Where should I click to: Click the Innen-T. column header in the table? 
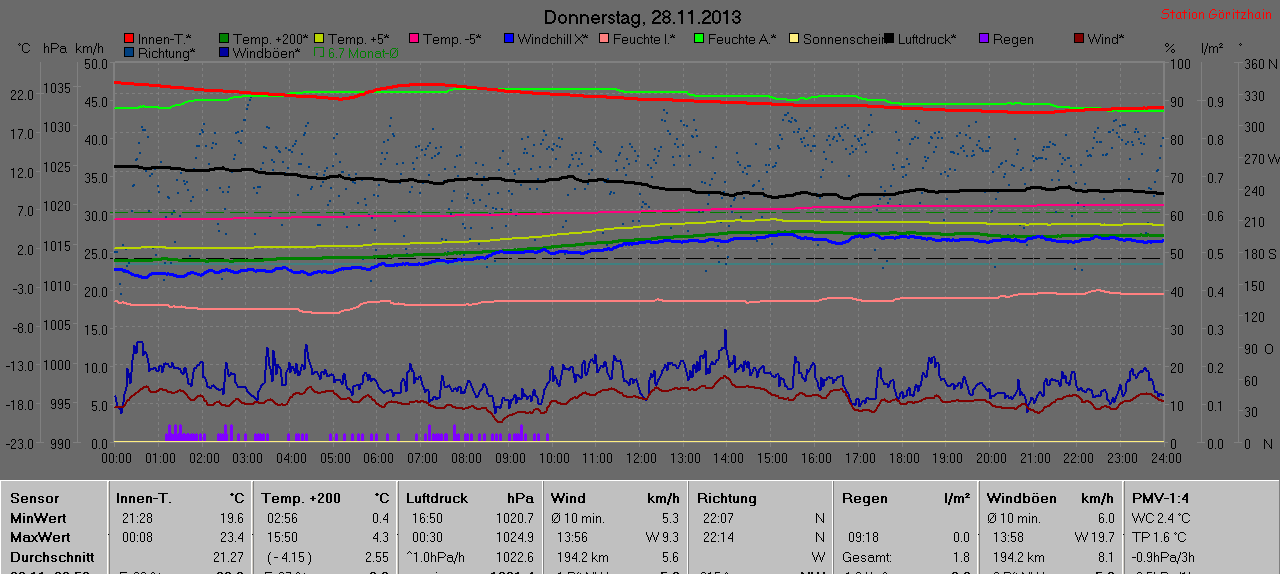tap(144, 498)
